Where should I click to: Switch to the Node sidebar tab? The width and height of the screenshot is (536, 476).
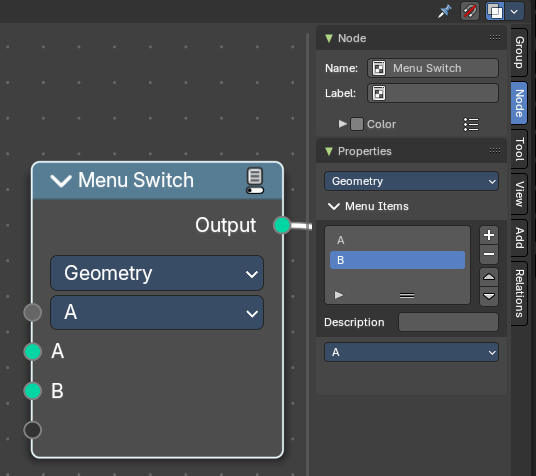[x=519, y=103]
